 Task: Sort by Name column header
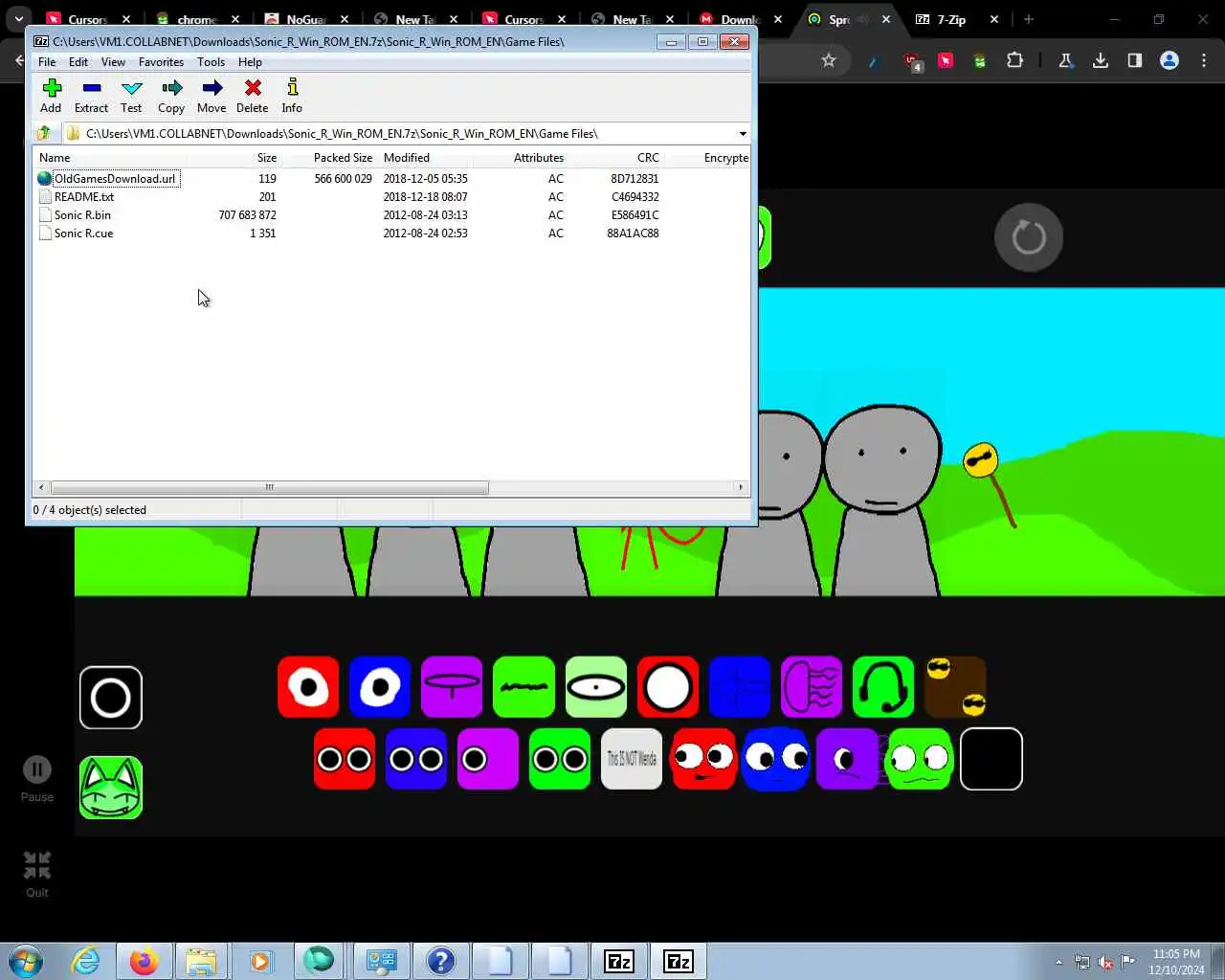click(55, 158)
